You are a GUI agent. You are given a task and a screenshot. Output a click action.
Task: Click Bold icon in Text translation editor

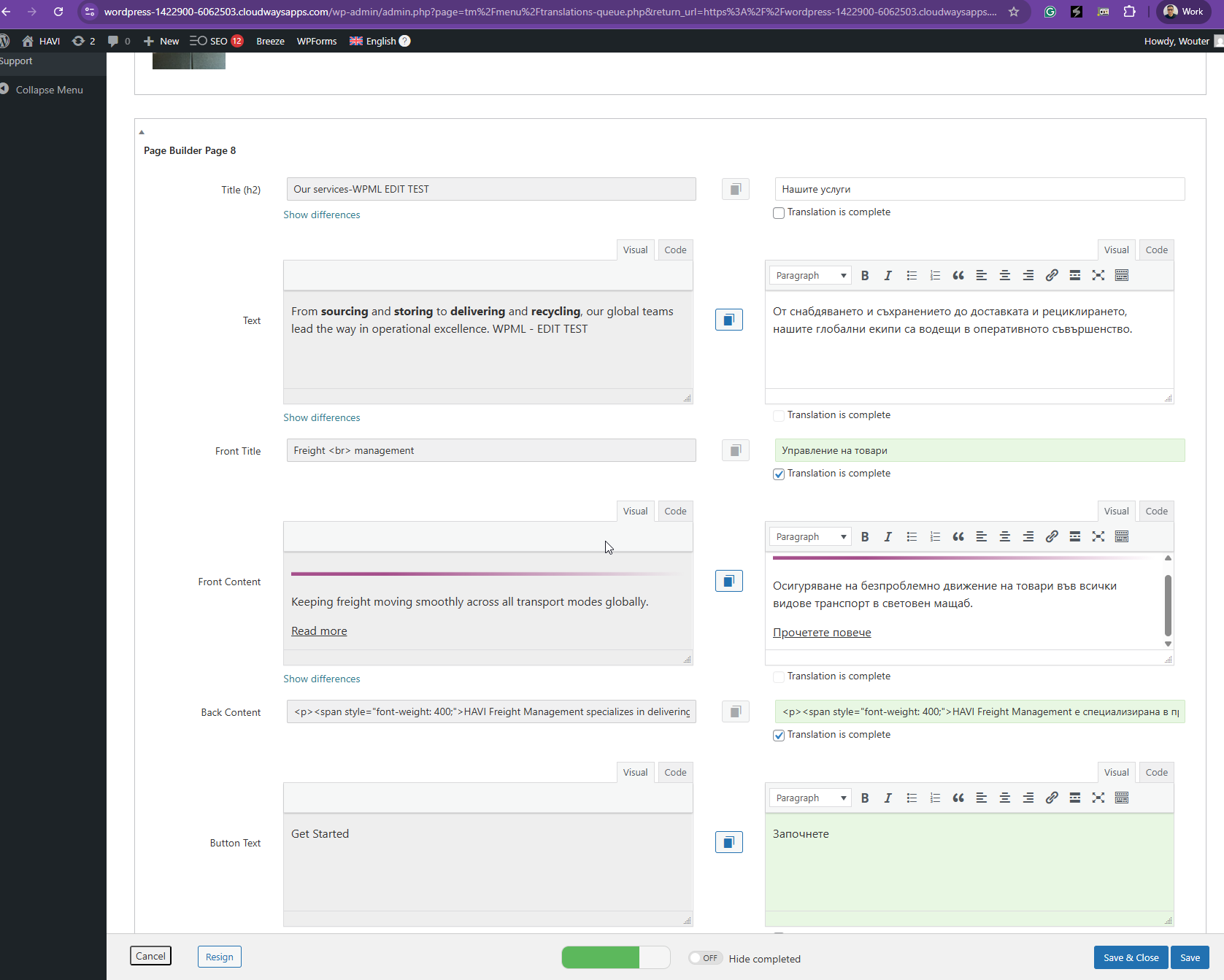point(865,275)
